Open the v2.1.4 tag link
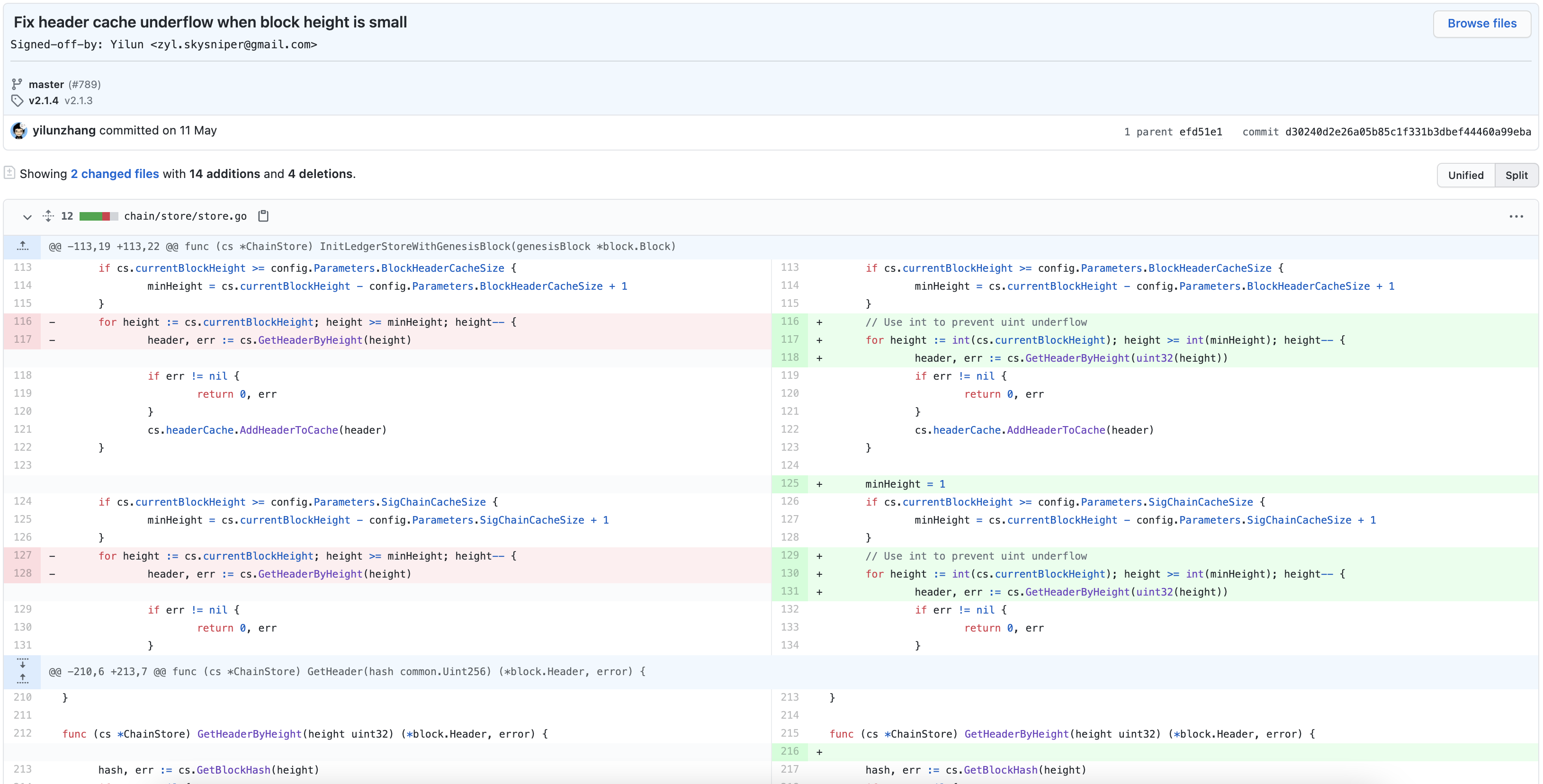 tap(44, 101)
